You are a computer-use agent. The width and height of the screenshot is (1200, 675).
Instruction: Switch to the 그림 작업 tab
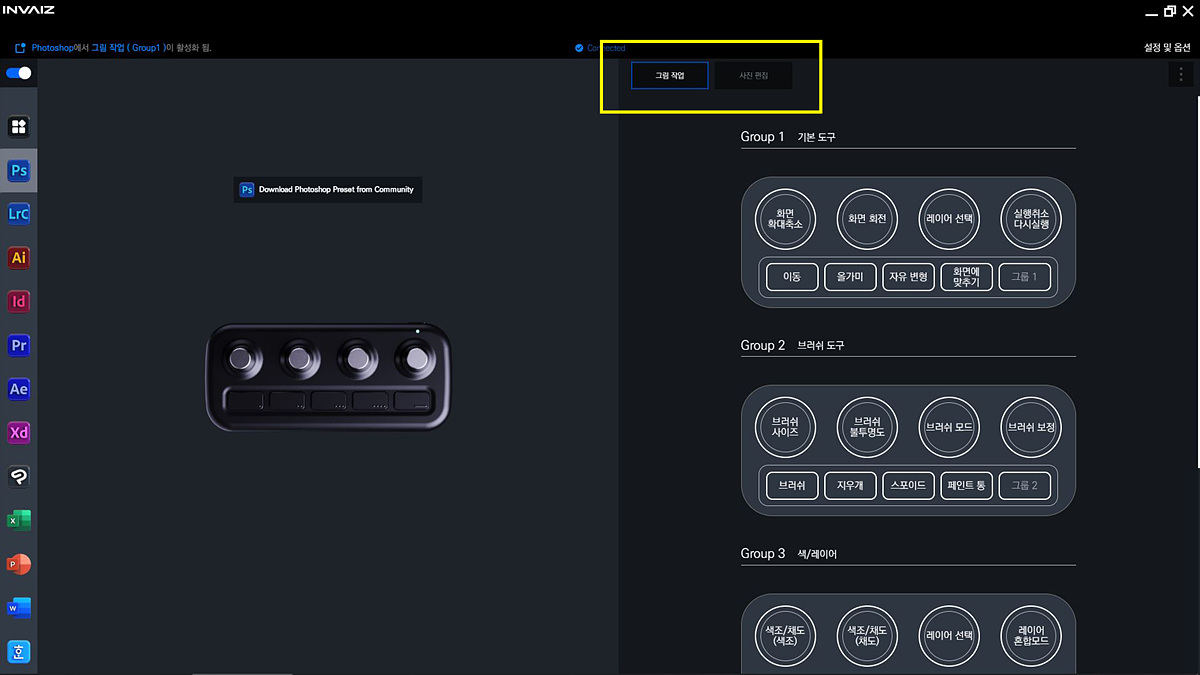click(670, 75)
